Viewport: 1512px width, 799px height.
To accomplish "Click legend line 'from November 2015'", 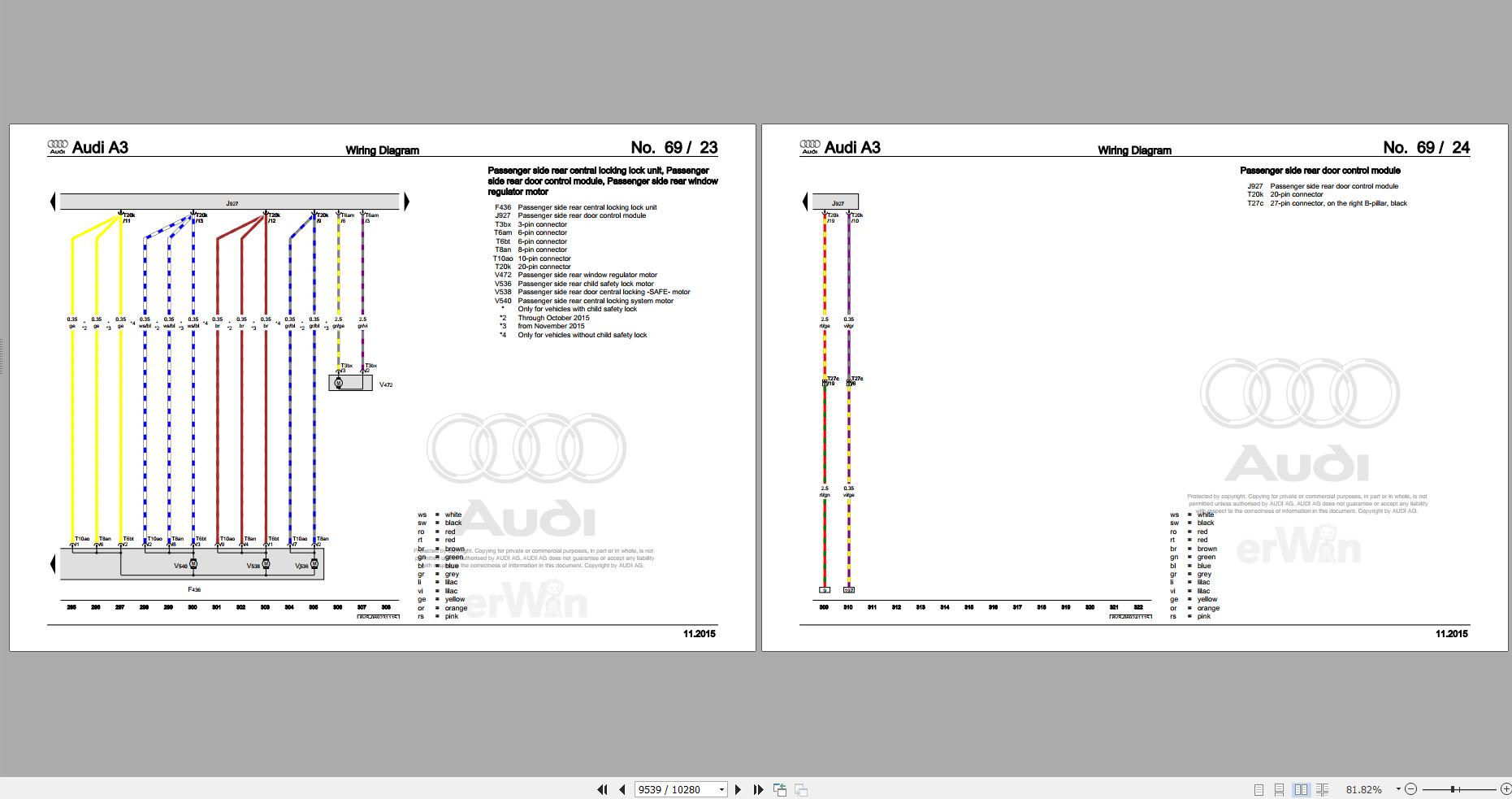I will 551,326.
